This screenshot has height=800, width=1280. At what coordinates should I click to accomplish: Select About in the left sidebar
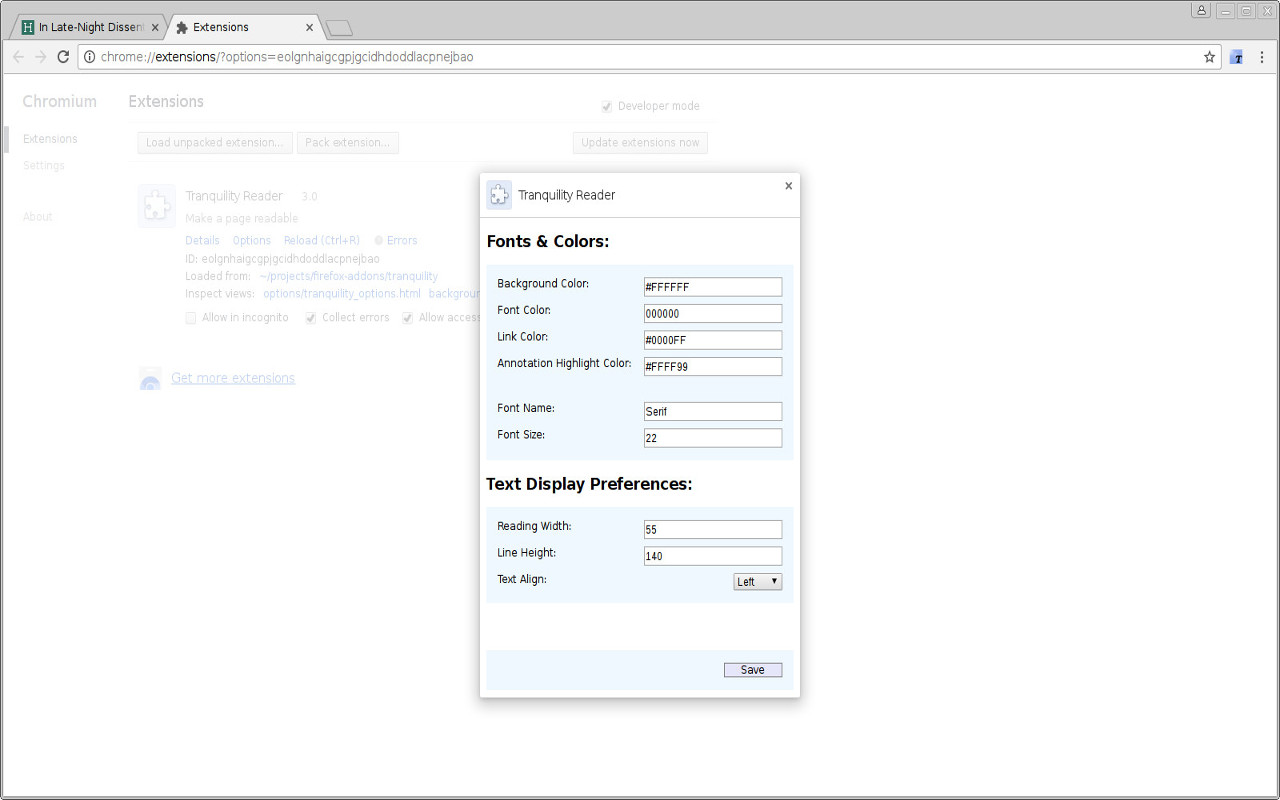point(38,217)
